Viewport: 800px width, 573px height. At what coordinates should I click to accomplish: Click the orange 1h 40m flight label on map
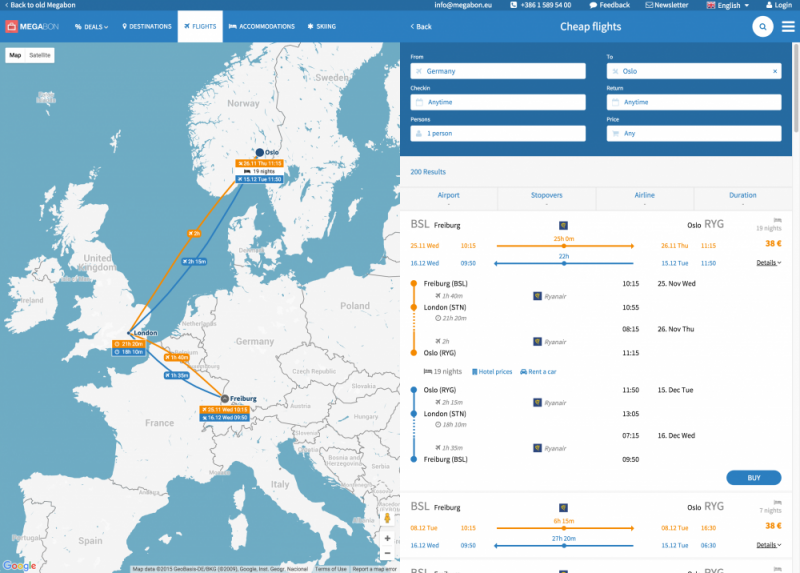[177, 358]
